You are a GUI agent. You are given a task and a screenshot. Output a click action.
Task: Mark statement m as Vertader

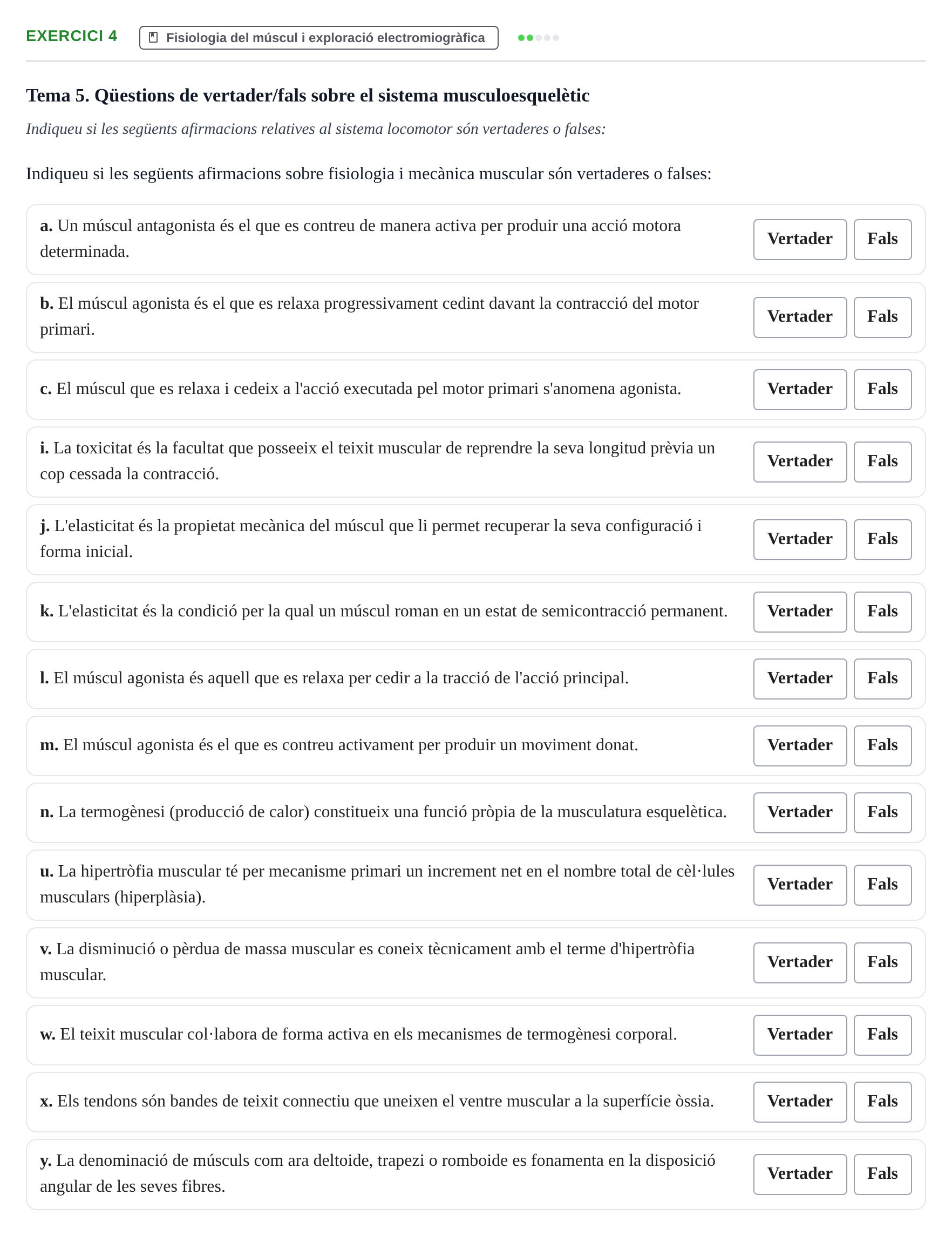(799, 745)
